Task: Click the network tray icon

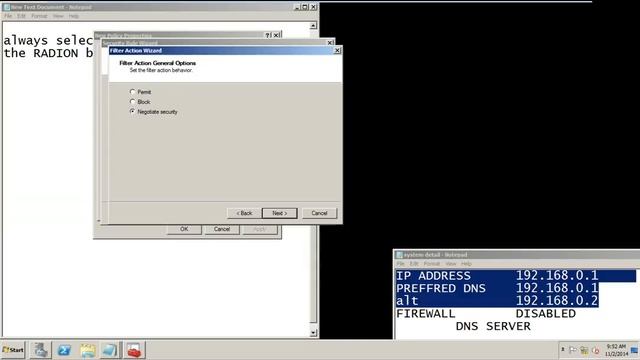Action: tap(584, 350)
